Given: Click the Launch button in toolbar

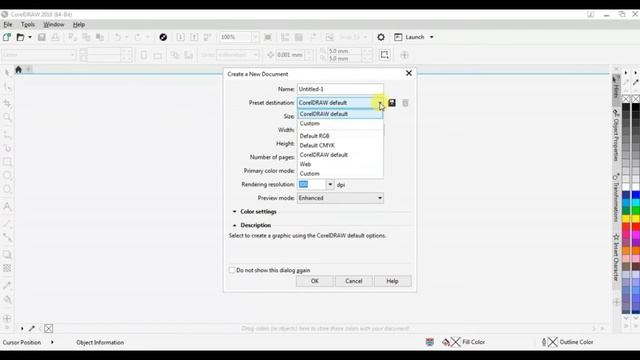Looking at the screenshot, I should (409, 37).
